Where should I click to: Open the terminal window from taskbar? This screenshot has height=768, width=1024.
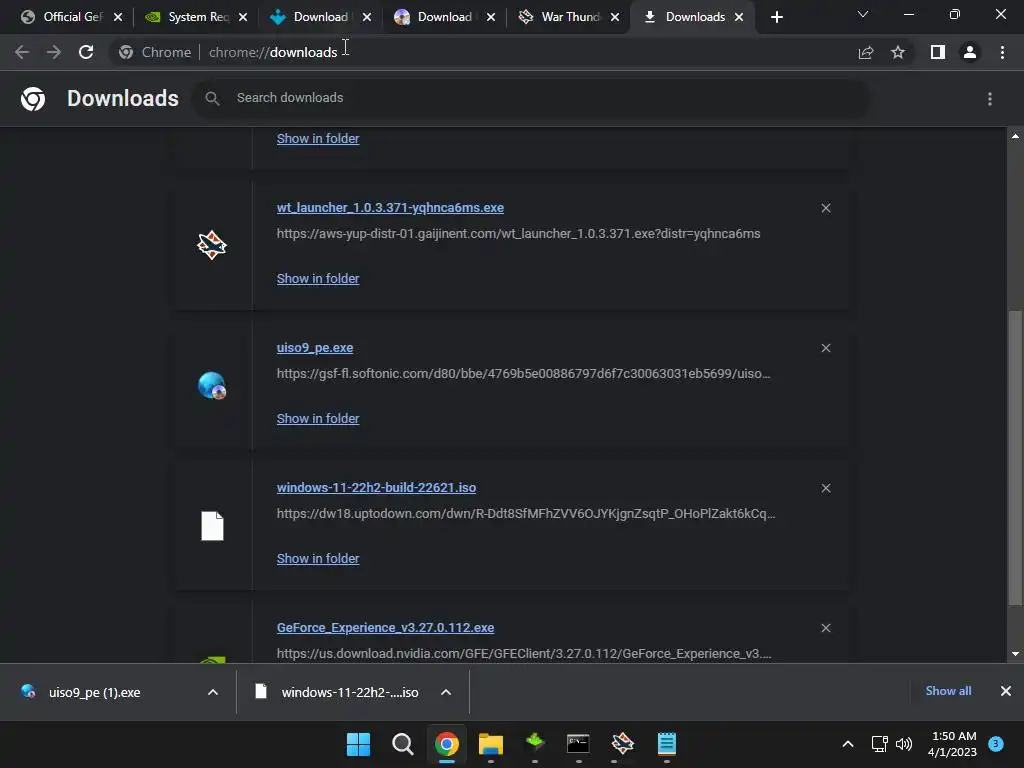click(578, 744)
